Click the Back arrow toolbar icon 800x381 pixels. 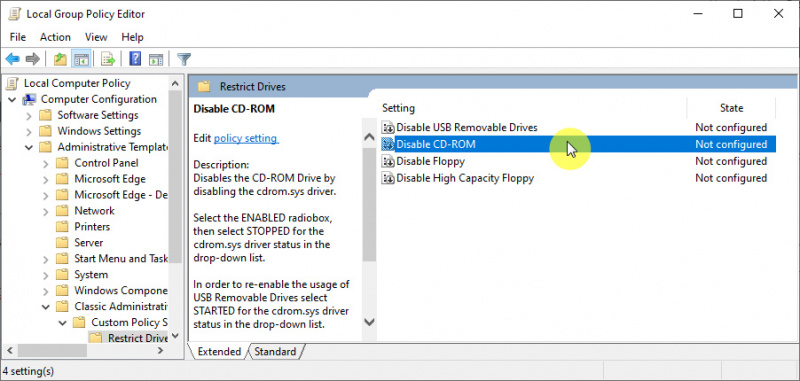(13, 59)
